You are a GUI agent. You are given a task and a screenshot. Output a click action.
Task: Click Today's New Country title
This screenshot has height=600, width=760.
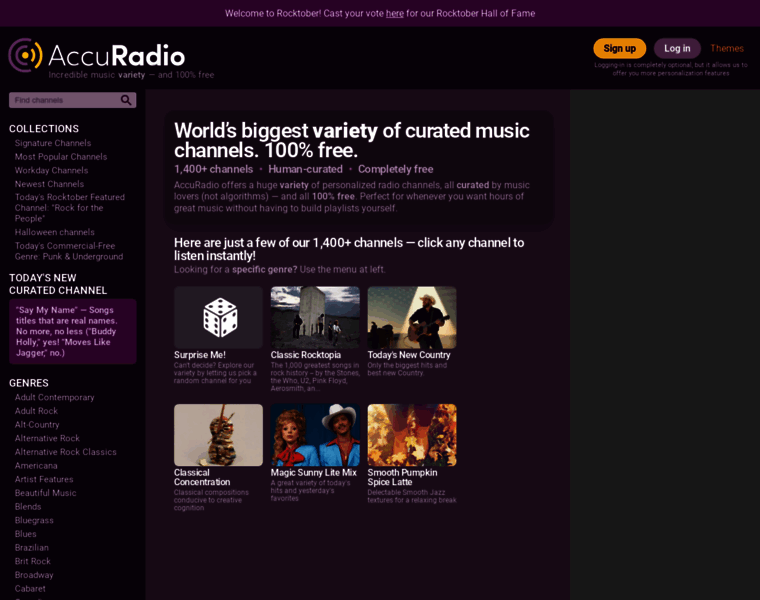click(409, 355)
